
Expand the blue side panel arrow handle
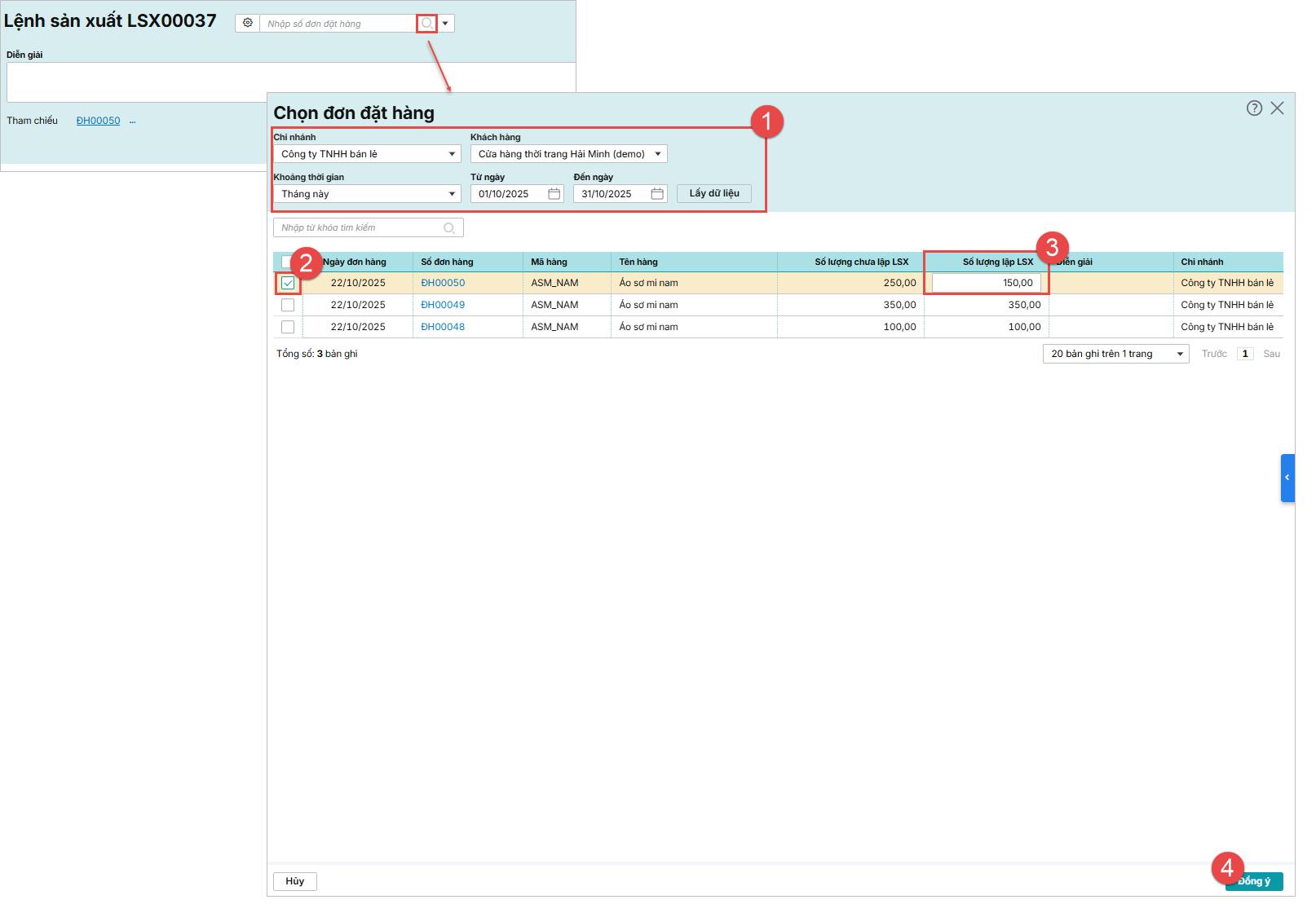coord(1287,478)
